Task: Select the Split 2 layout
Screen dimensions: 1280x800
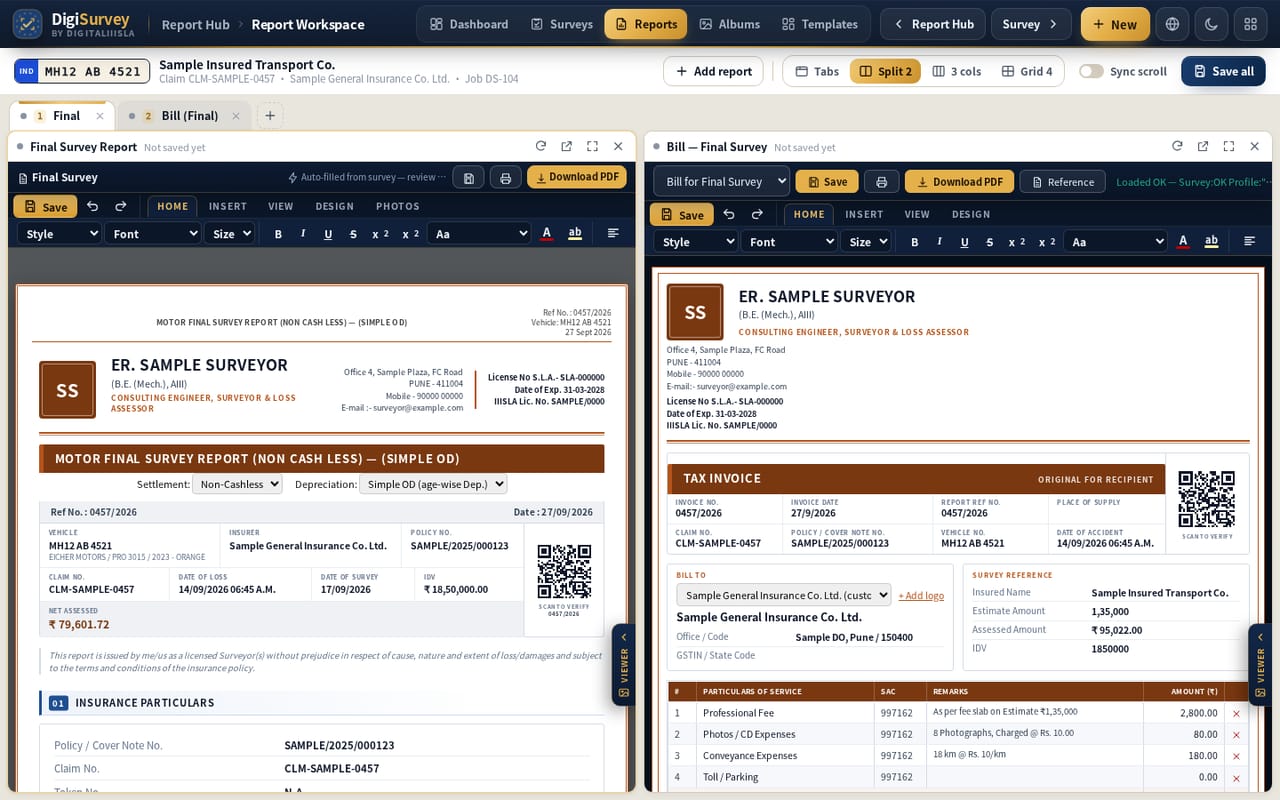Action: tap(885, 71)
